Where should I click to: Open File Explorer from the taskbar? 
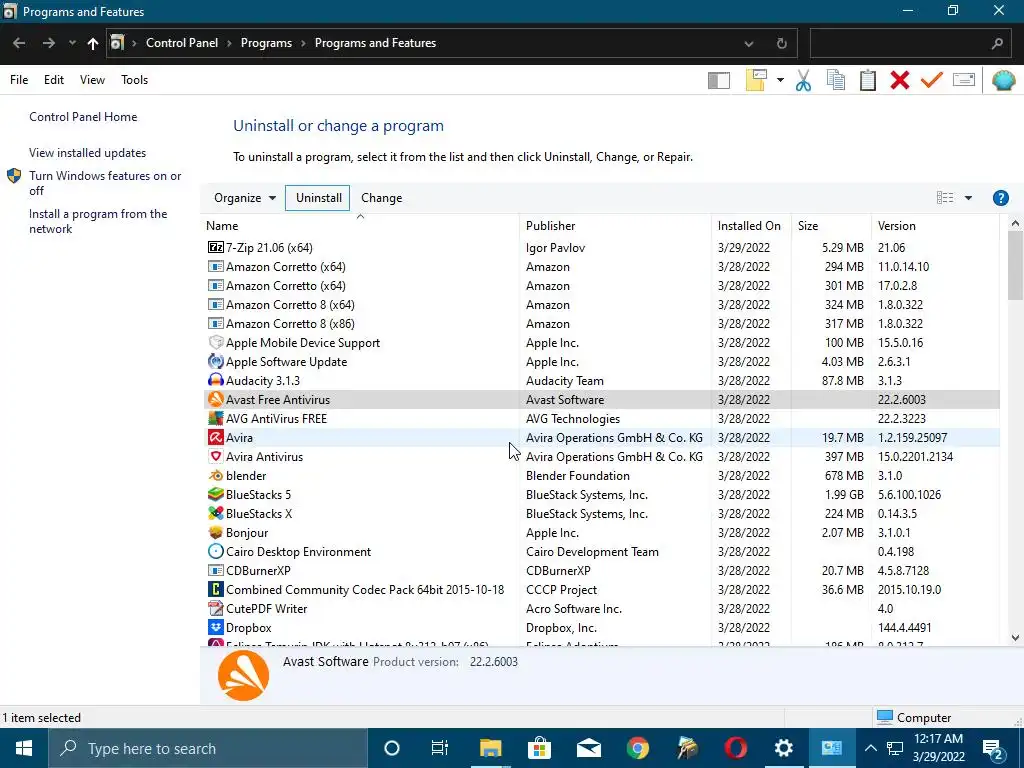(490, 748)
